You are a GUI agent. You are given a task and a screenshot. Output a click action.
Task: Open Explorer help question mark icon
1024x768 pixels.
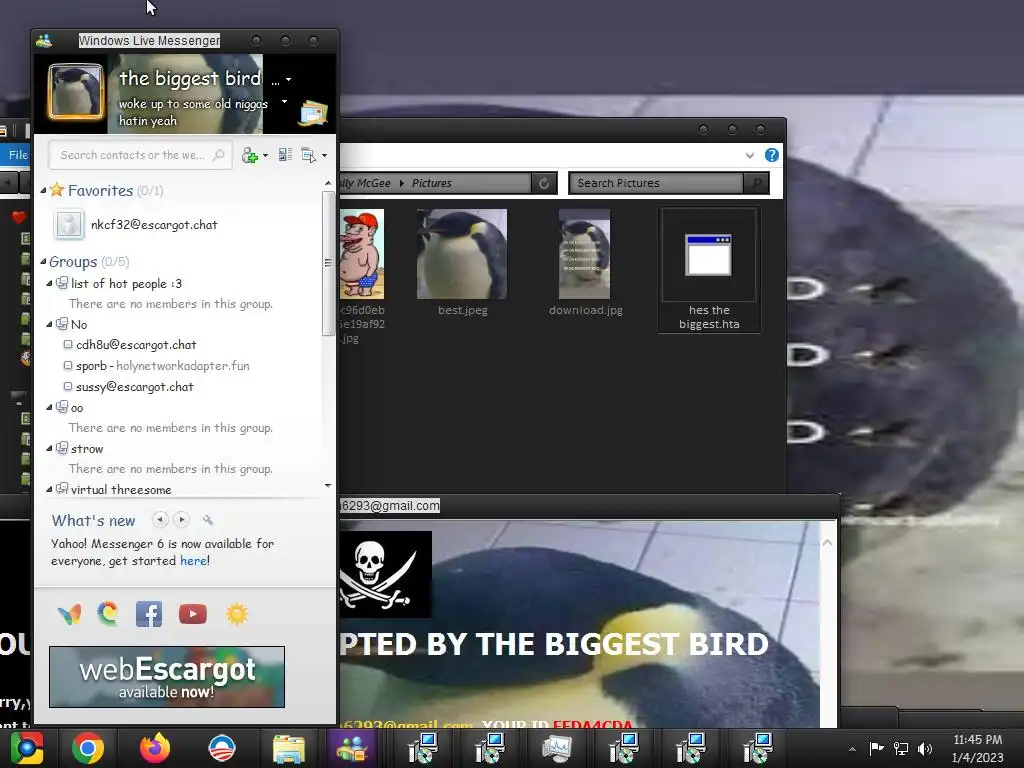click(x=771, y=155)
